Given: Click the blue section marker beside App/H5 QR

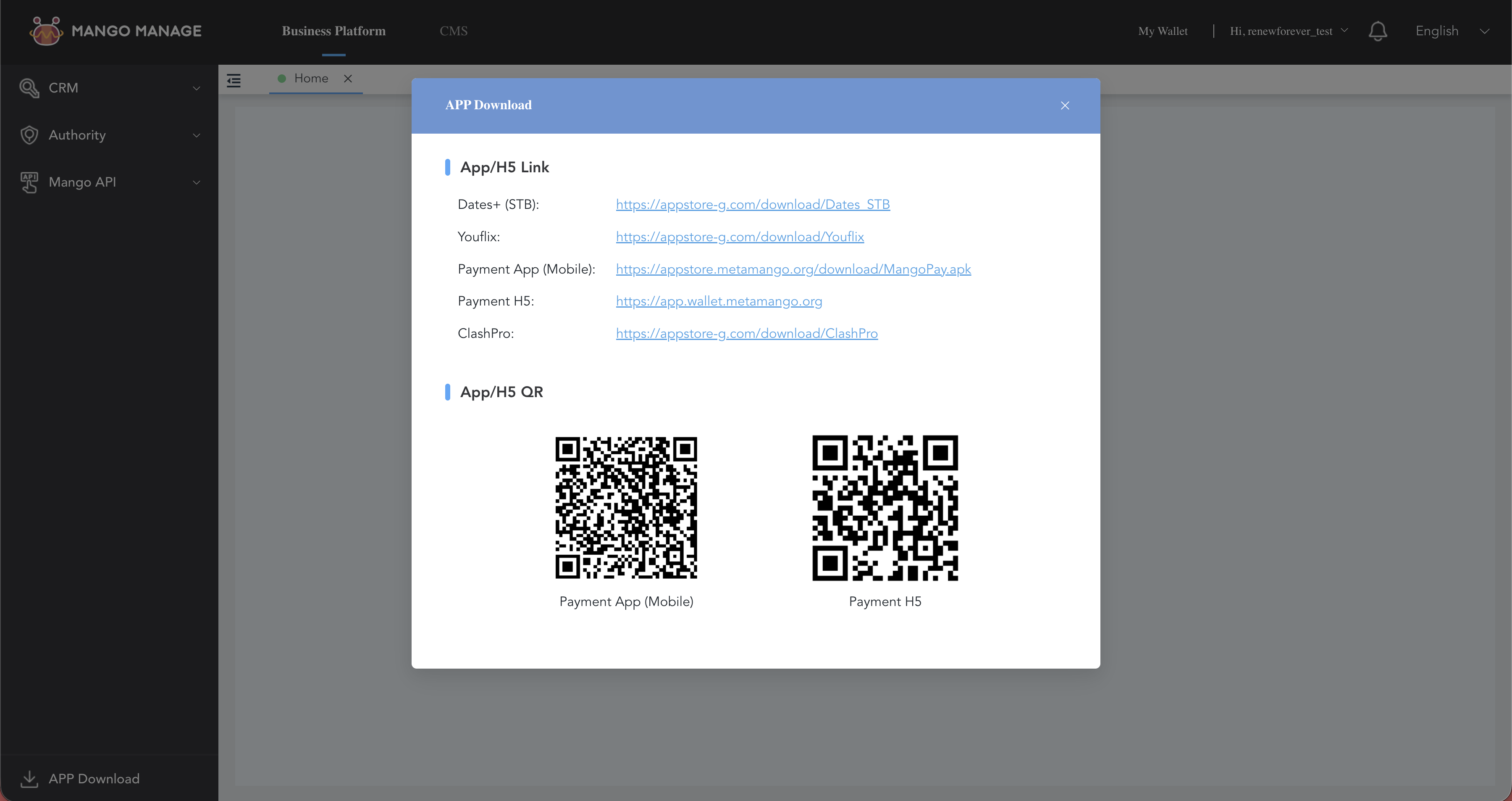Looking at the screenshot, I should [449, 392].
